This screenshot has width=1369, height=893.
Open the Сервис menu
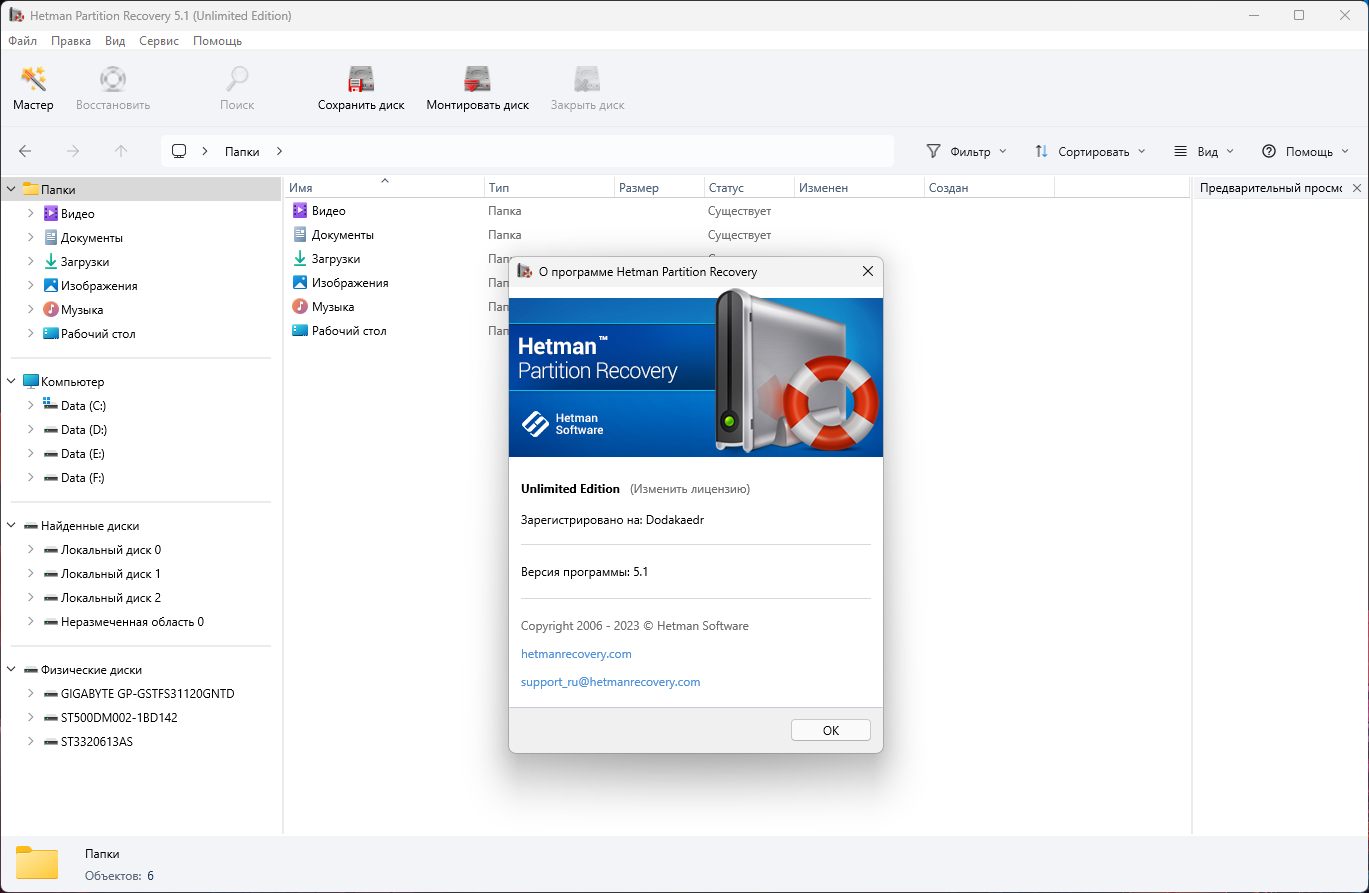pos(159,41)
